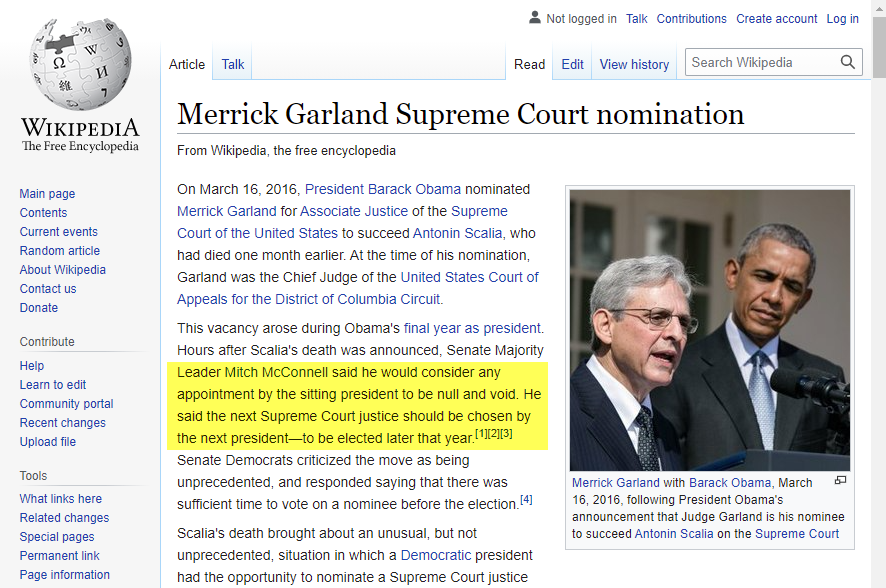The height and width of the screenshot is (588, 886).
Task: Go to Main page in sidebar
Action: tap(47, 194)
